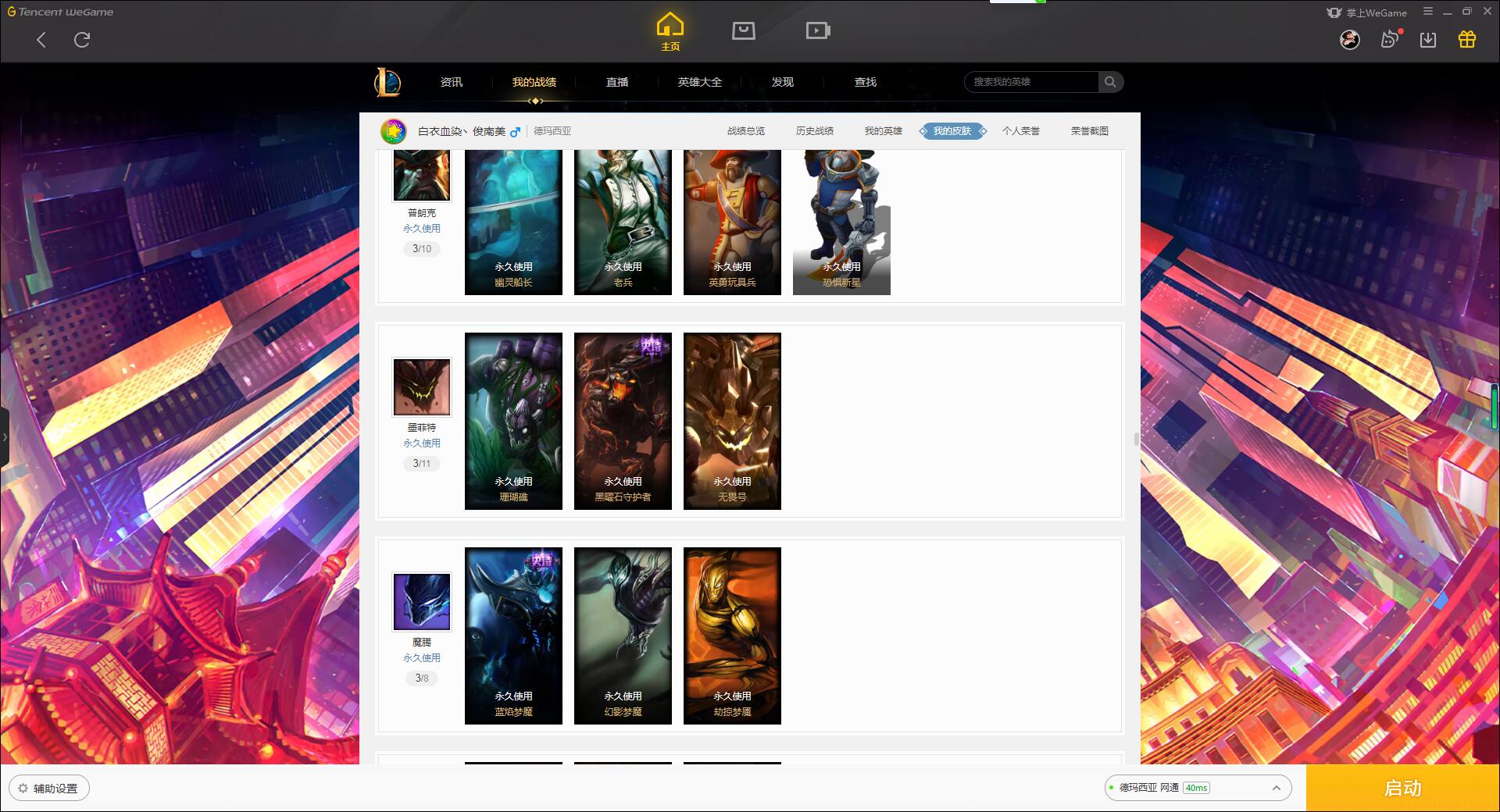The height and width of the screenshot is (812, 1500).
Task: Click the 3/8 skin count for 魔腾
Action: point(422,678)
